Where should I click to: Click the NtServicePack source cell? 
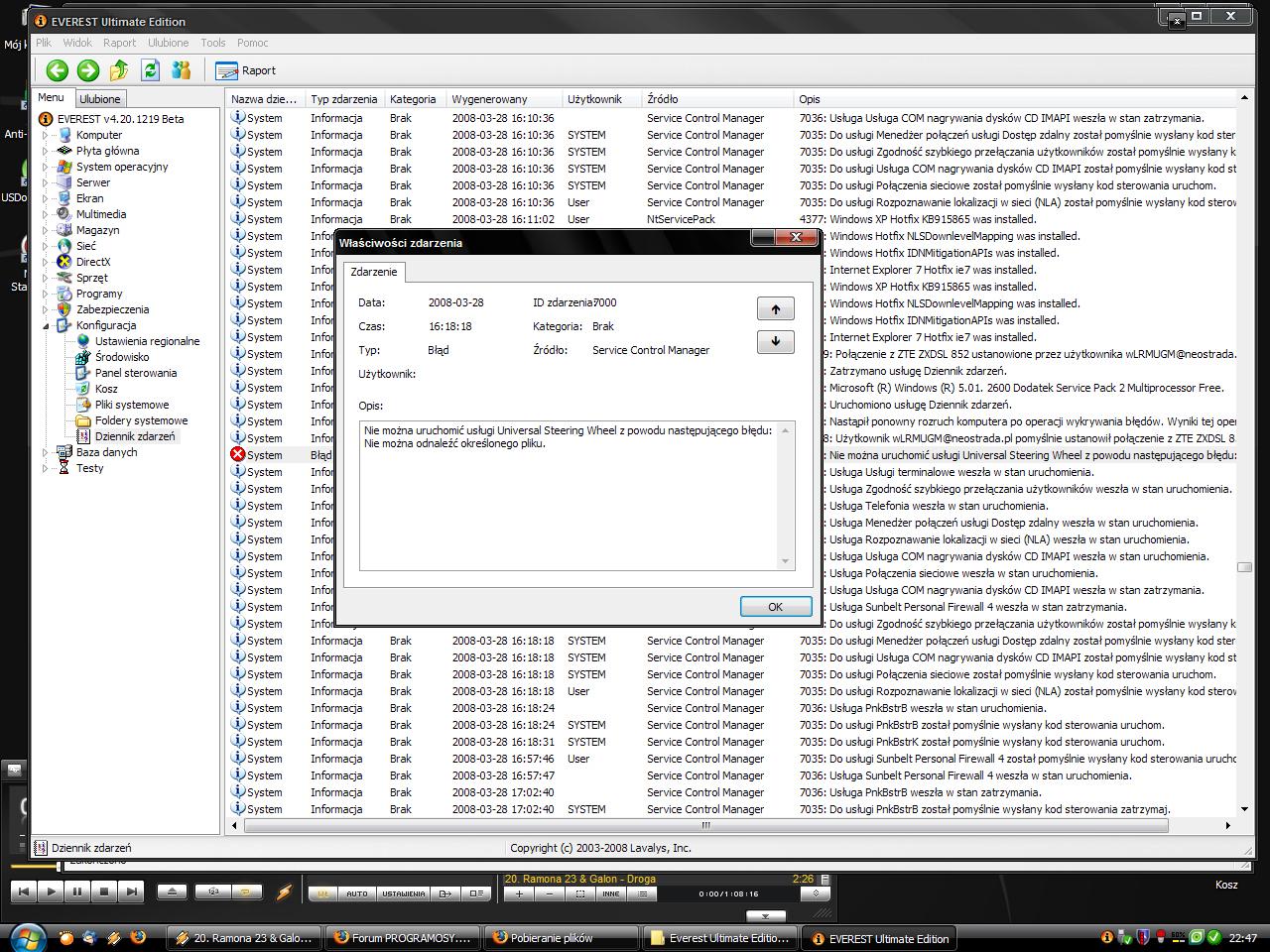(x=681, y=219)
